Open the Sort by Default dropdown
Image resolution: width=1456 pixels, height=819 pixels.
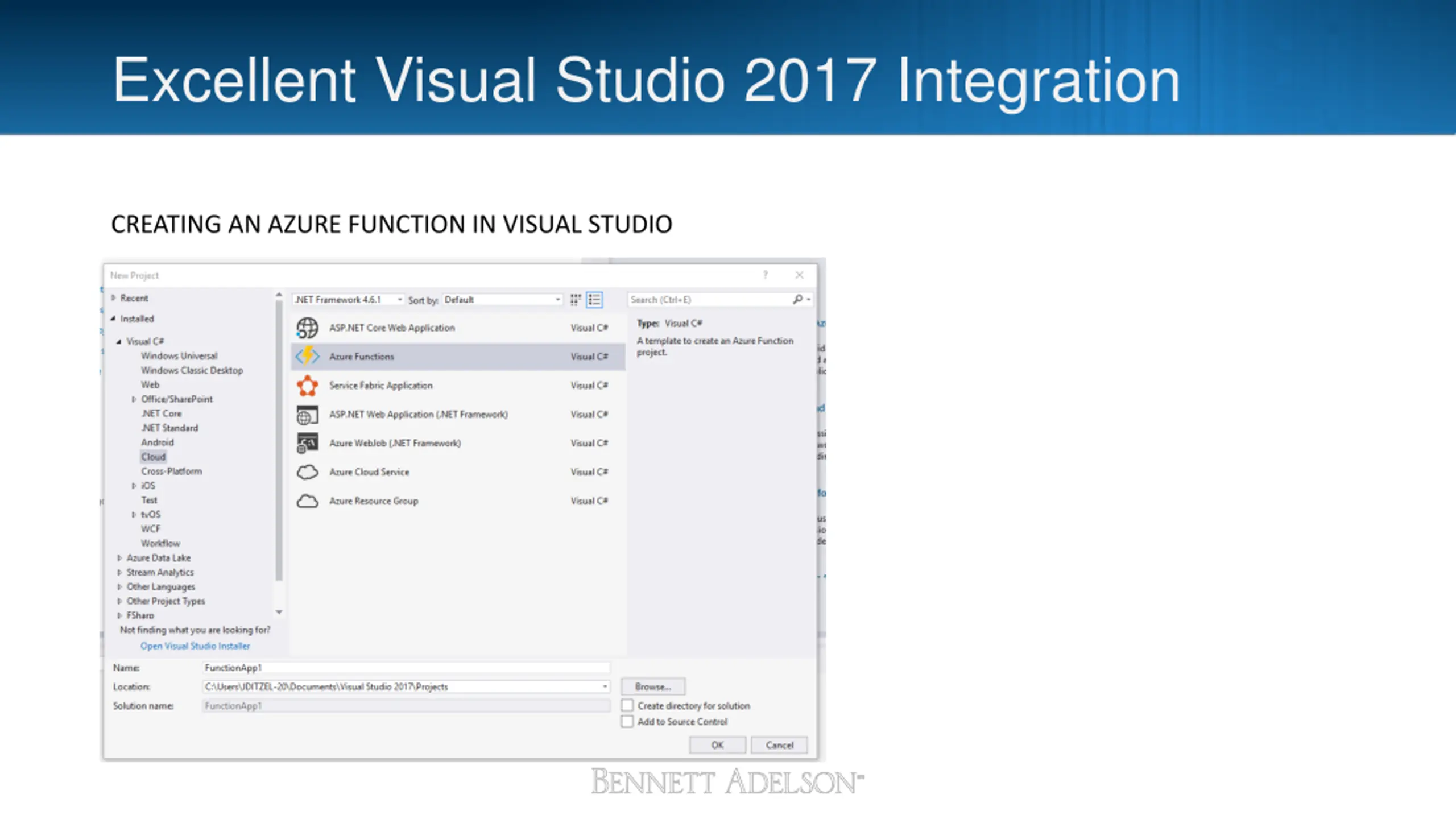pyautogui.click(x=503, y=299)
